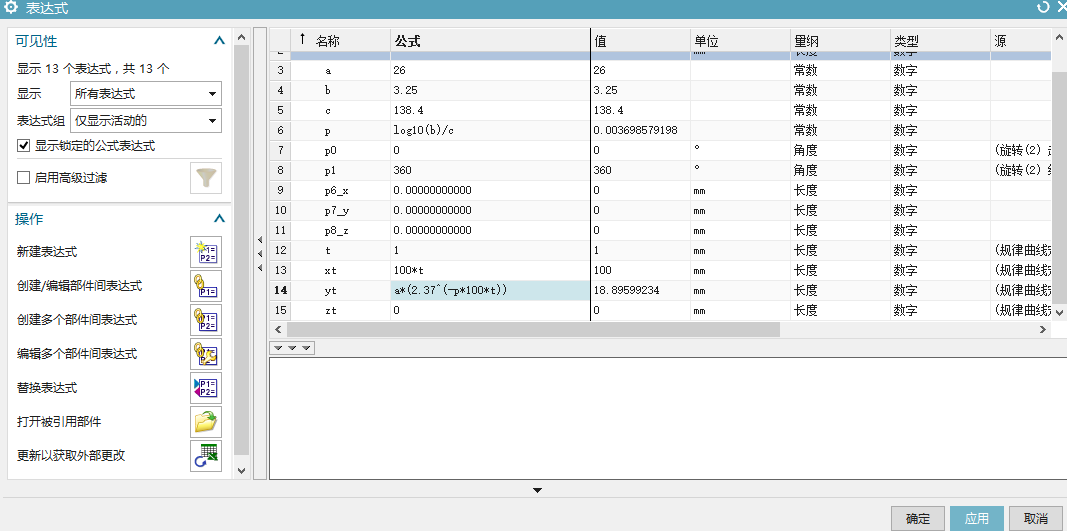Click the 公式 column header
The height and width of the screenshot is (531, 1067).
tap(408, 41)
